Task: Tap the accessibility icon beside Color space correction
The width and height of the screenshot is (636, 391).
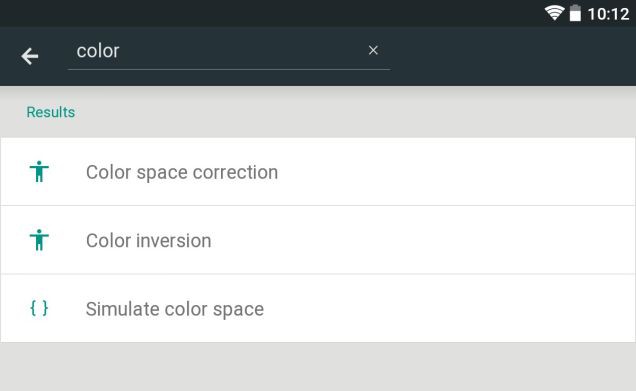Action: click(x=39, y=172)
